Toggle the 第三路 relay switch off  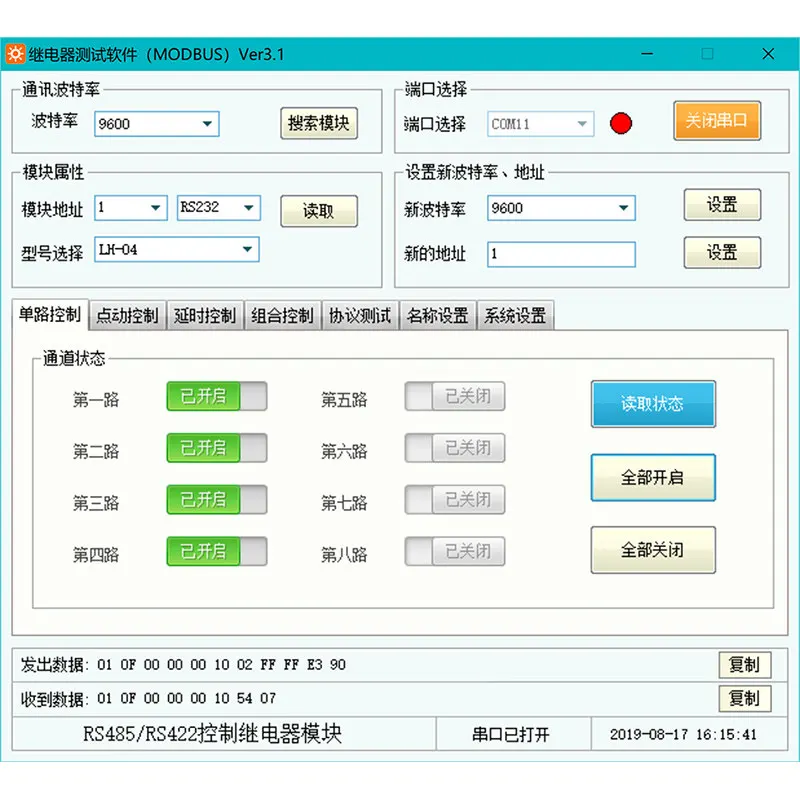pyautogui.click(x=217, y=499)
